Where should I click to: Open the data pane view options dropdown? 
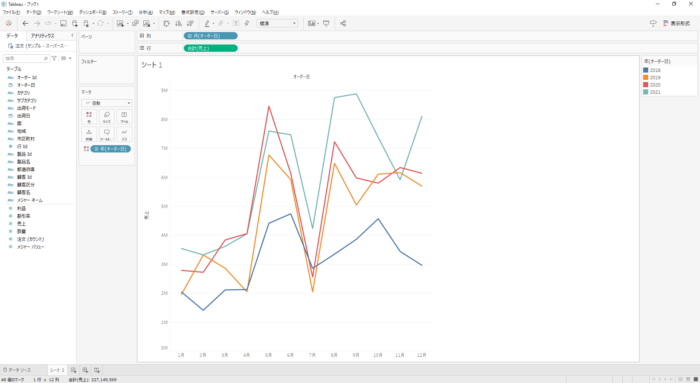(x=66, y=58)
